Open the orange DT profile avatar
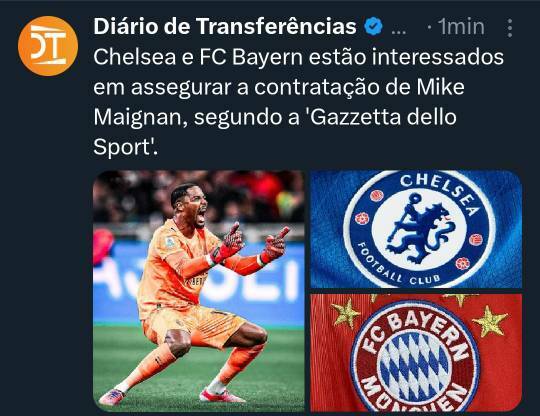540x416 pixels. point(48,46)
